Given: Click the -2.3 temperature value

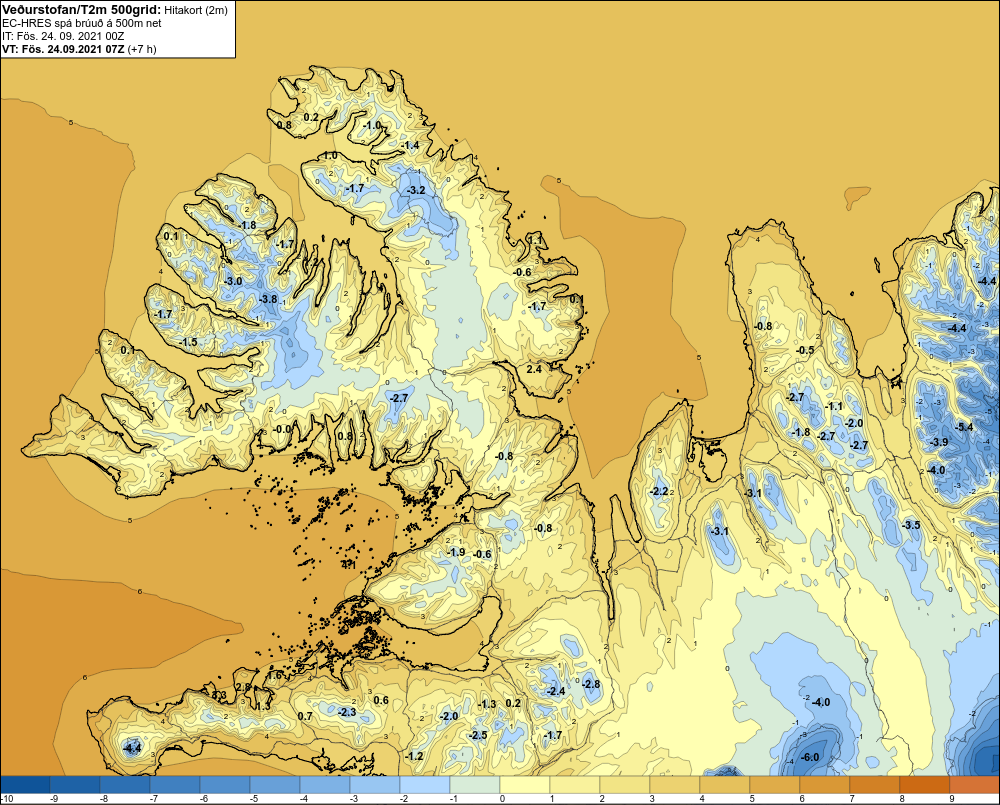Looking at the screenshot, I should (347, 712).
